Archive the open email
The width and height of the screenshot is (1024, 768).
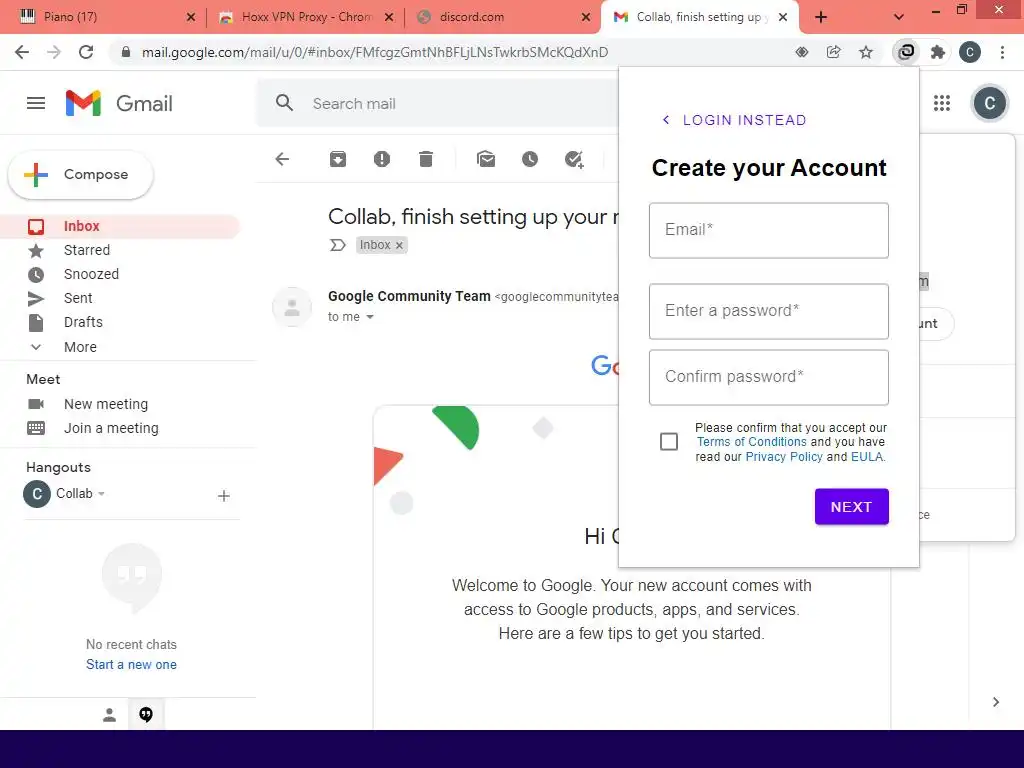point(338,159)
